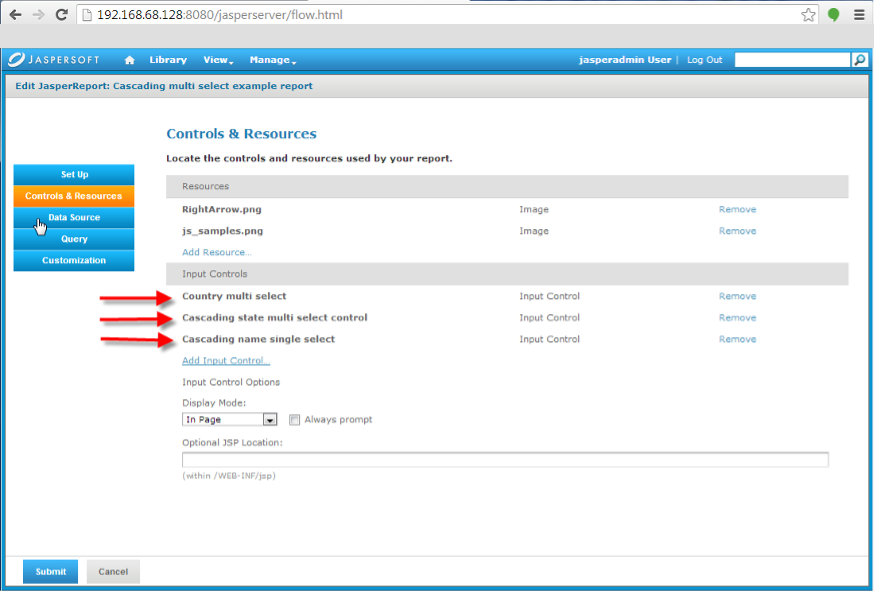The height and width of the screenshot is (592, 874).
Task: Bookmark this page with the star icon
Action: 808,15
